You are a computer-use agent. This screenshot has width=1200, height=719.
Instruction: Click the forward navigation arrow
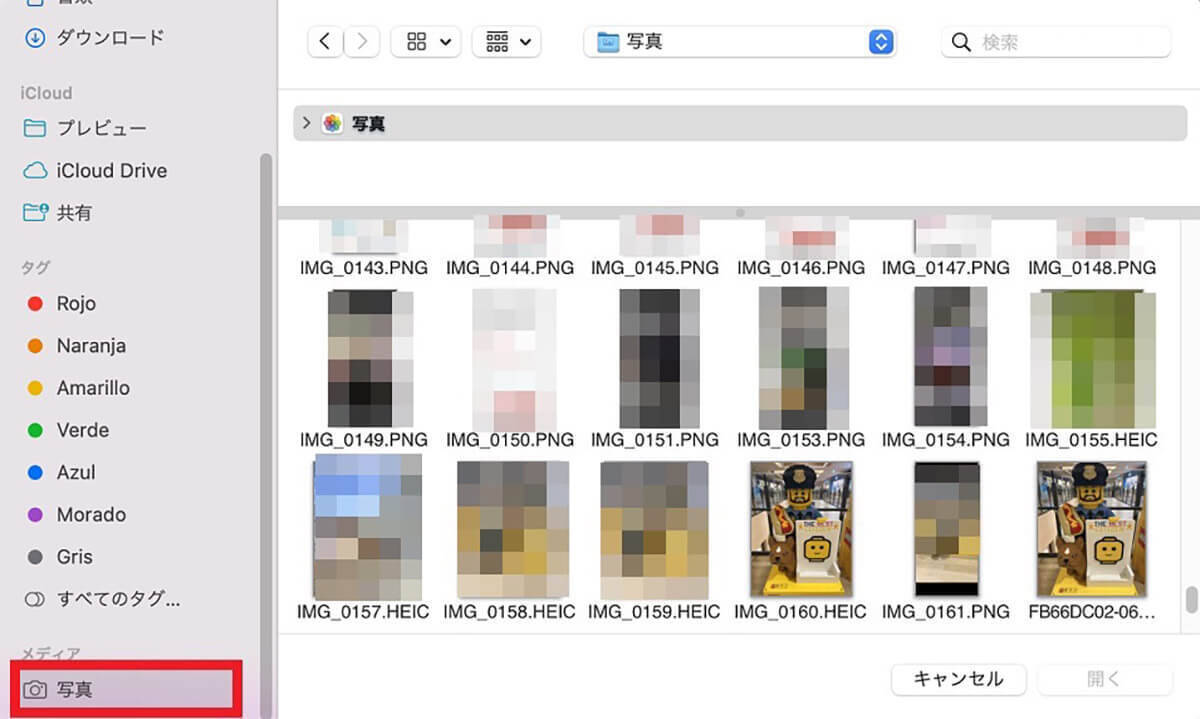(361, 42)
